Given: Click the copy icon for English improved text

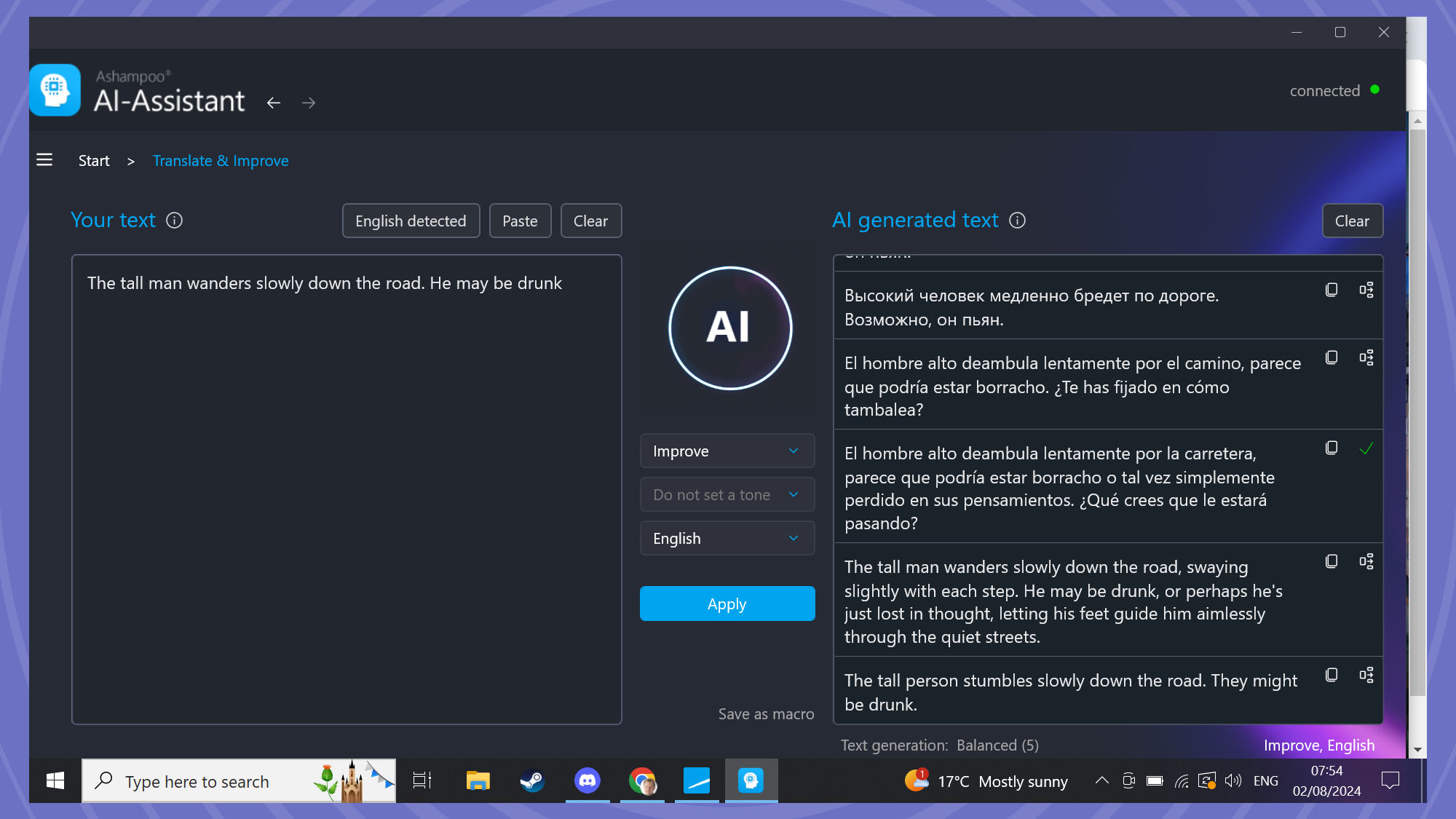Looking at the screenshot, I should pyautogui.click(x=1332, y=561).
